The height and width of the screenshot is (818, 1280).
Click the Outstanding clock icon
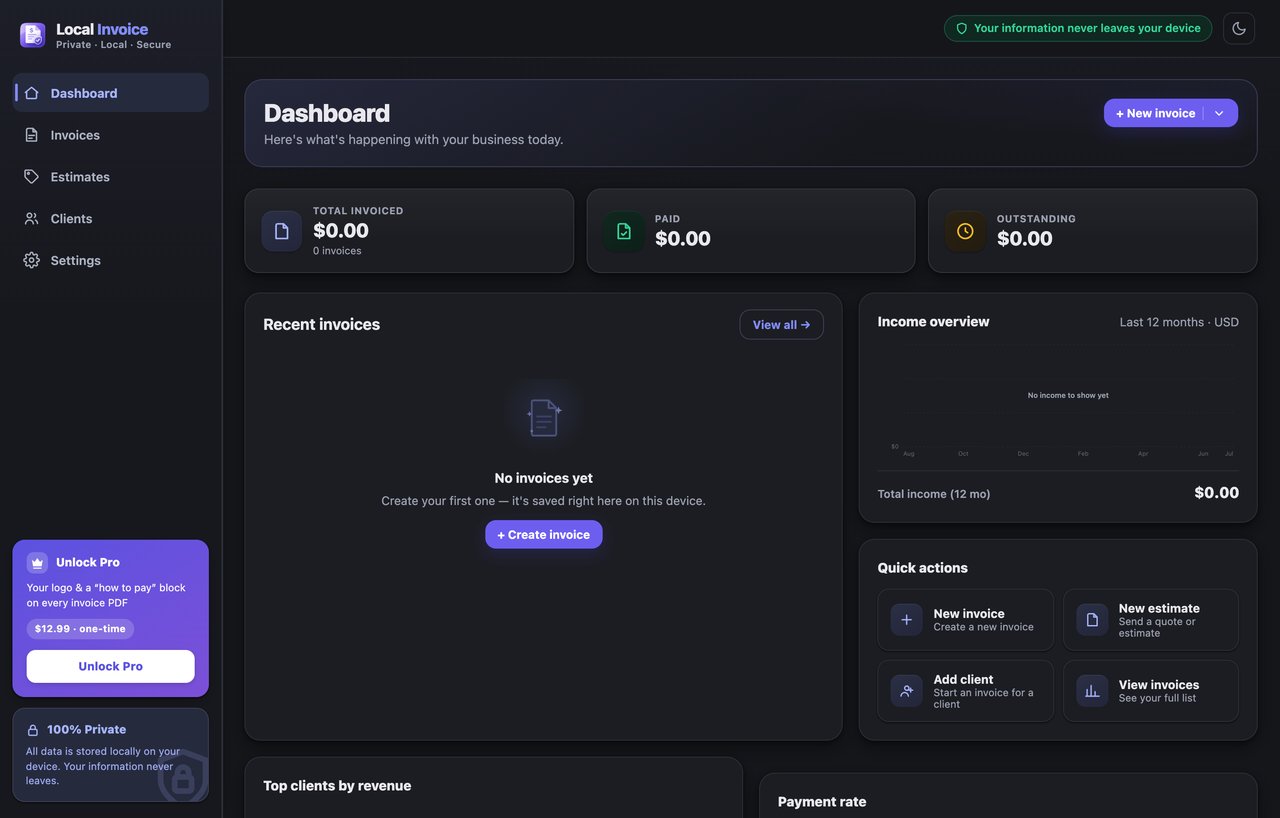(x=965, y=231)
